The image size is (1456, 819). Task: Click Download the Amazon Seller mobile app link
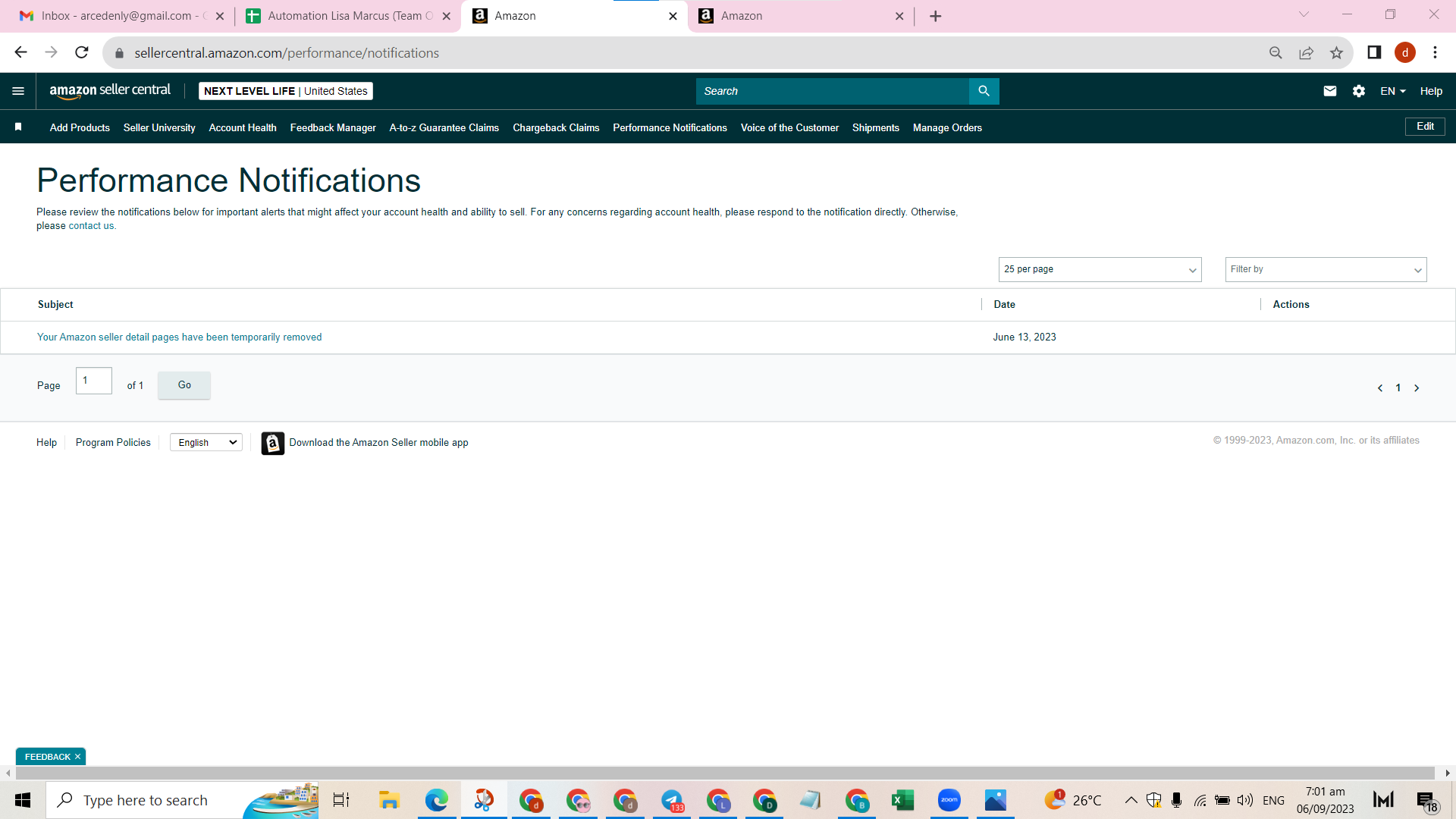[x=378, y=443]
